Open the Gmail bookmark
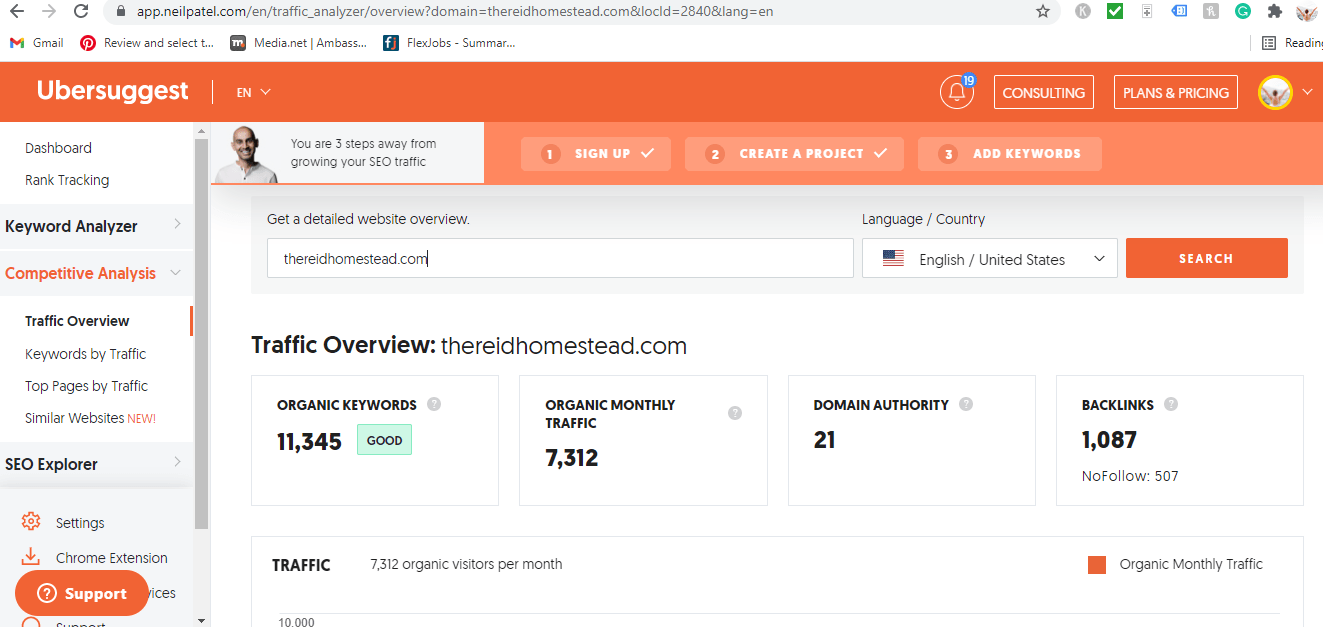Viewport: 1323px width, 627px height. [x=37, y=43]
